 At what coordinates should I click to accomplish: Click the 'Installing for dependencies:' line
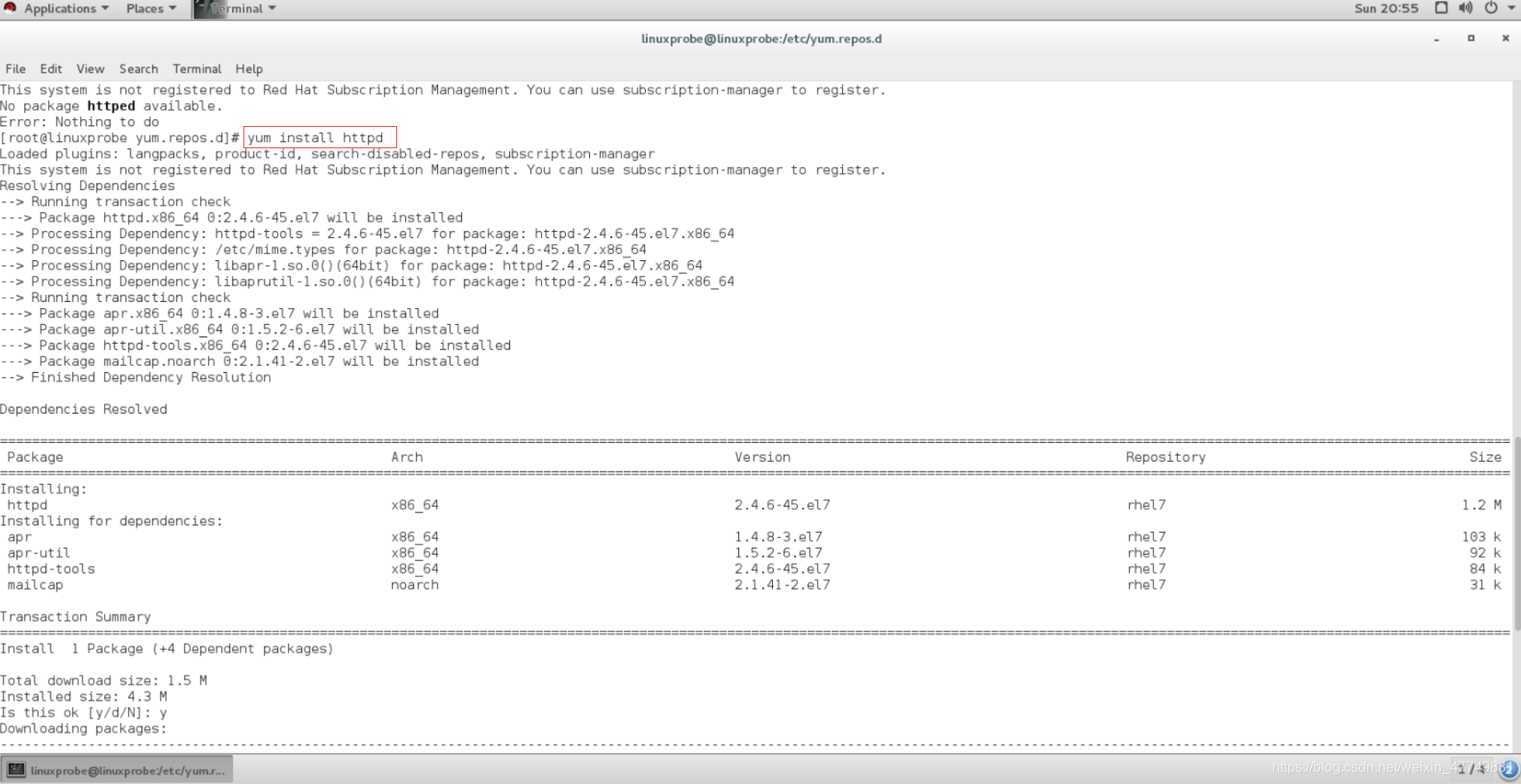(x=112, y=521)
